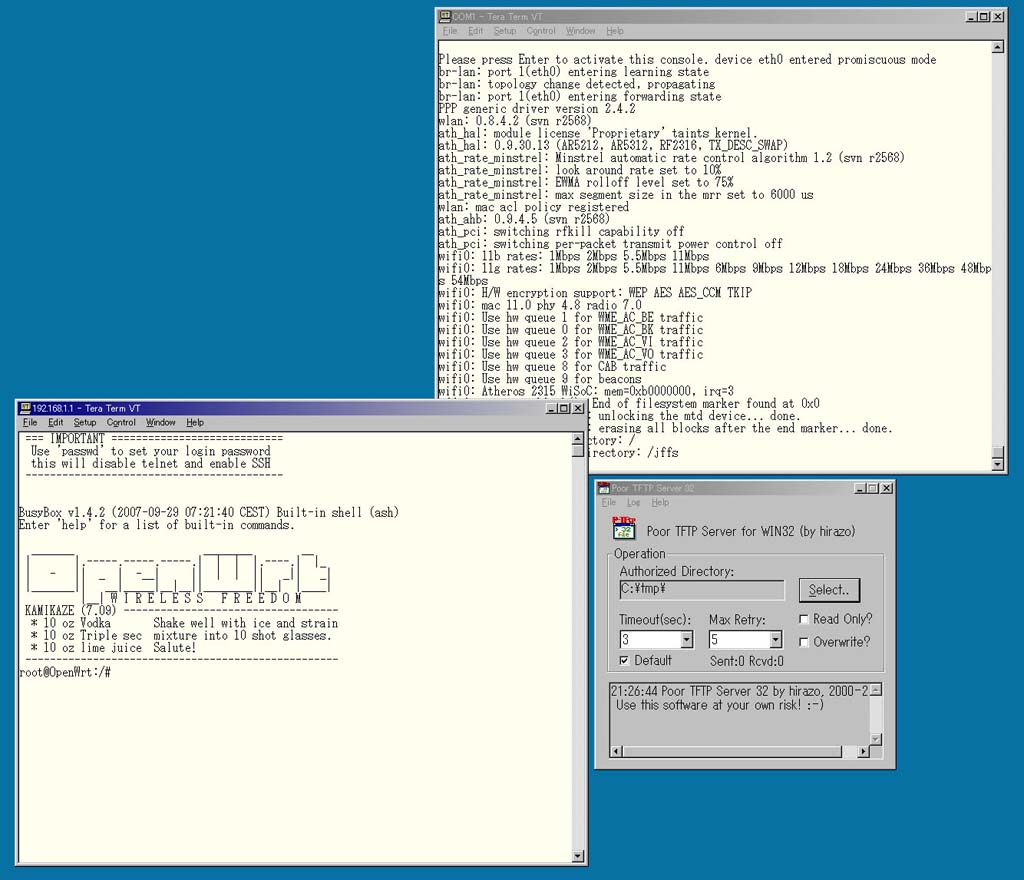Open Control menu in COM1 Tera Term
Image resolution: width=1024 pixels, height=880 pixels.
541,31
